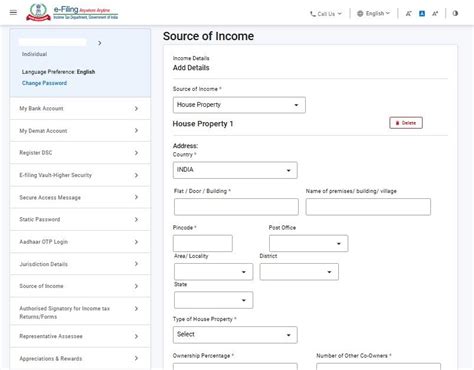
Task: Open Type of House Property dropdown
Action: 235,335
